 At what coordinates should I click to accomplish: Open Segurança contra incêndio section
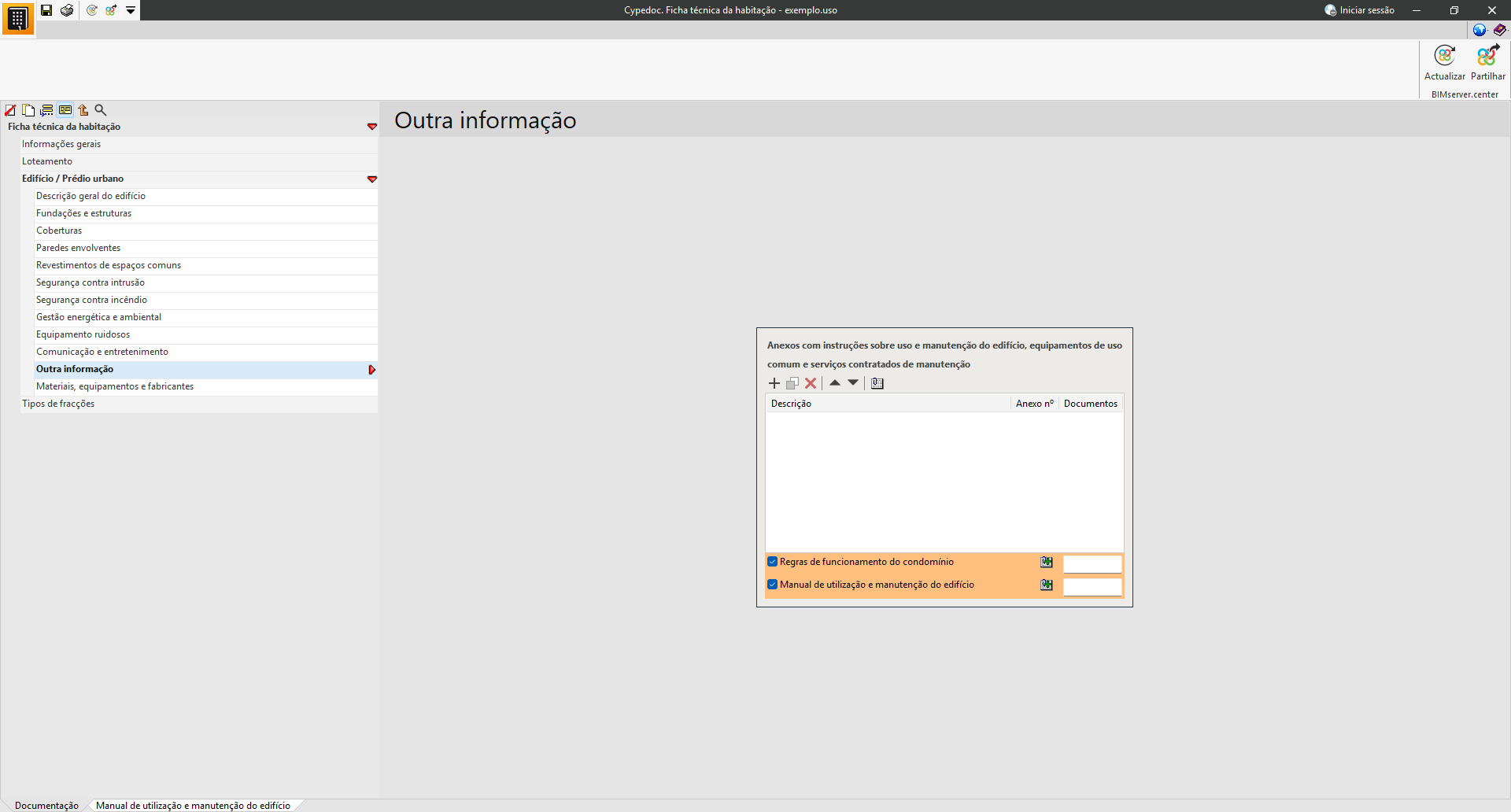206,300
